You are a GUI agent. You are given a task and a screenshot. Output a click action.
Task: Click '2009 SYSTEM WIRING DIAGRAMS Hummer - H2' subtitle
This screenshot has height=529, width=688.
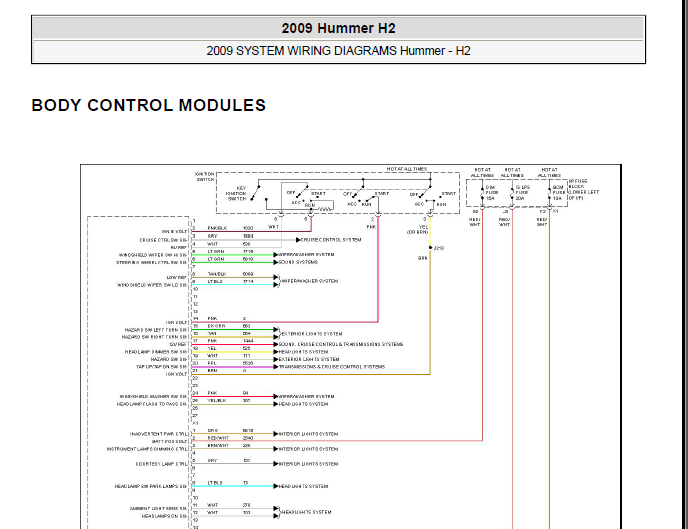point(338,51)
